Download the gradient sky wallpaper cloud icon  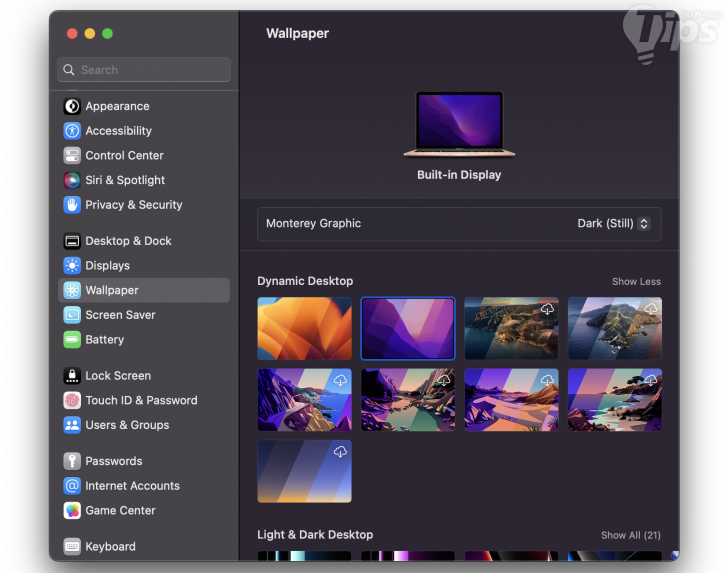tap(340, 451)
